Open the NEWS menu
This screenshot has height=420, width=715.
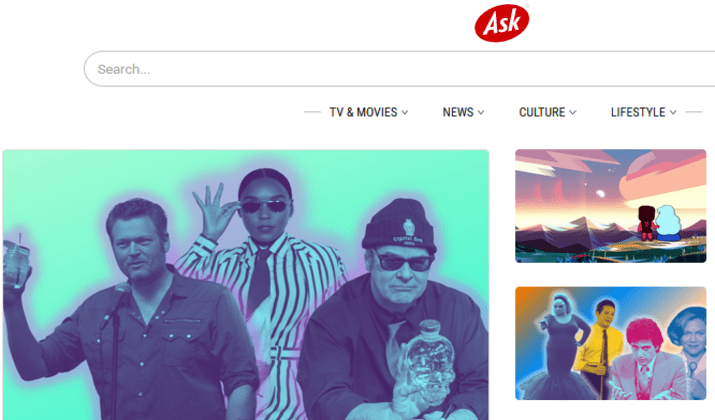click(458, 112)
